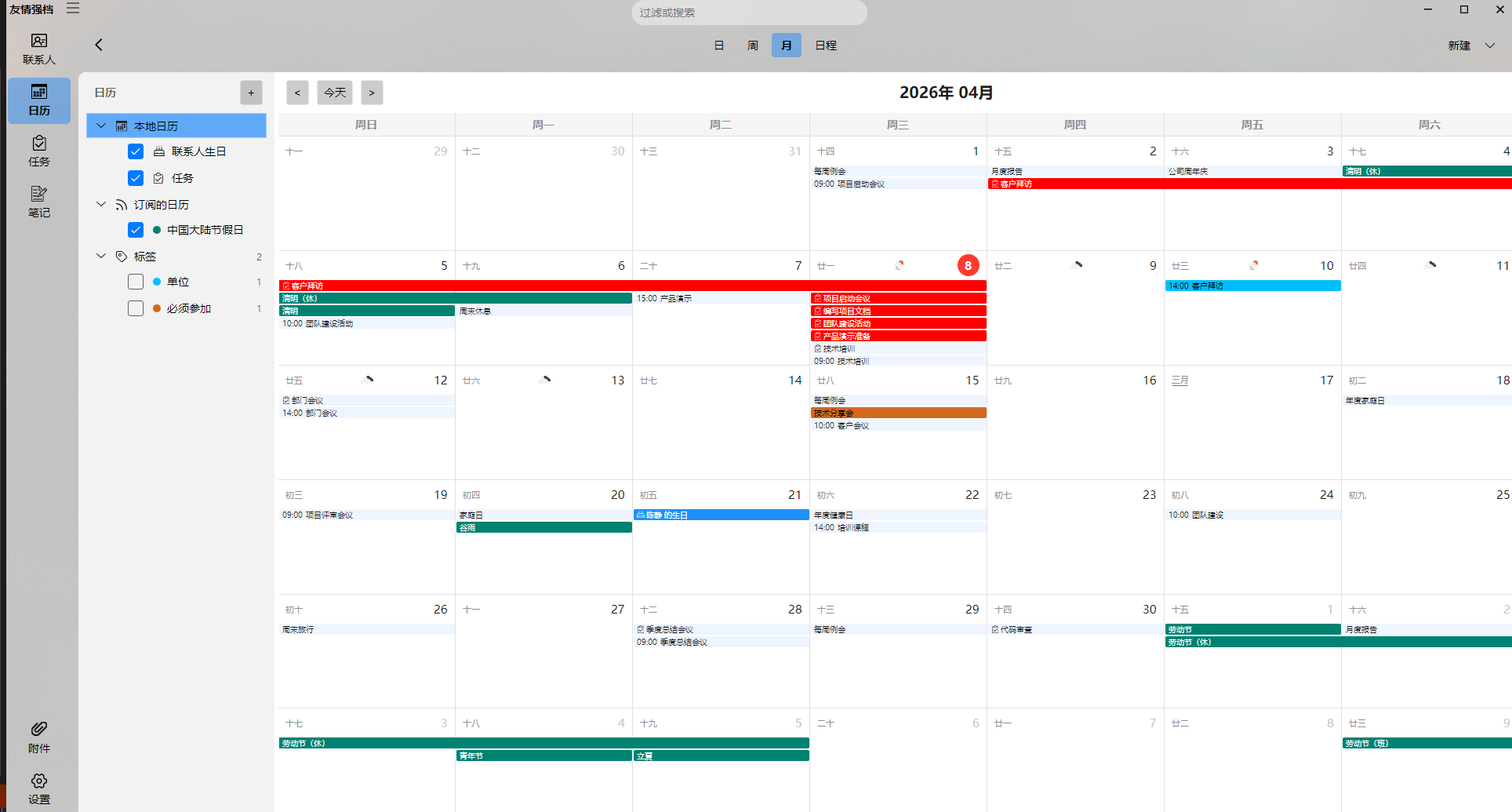Enable the 单位 tag checkbox
1512x812 pixels.
(x=135, y=282)
